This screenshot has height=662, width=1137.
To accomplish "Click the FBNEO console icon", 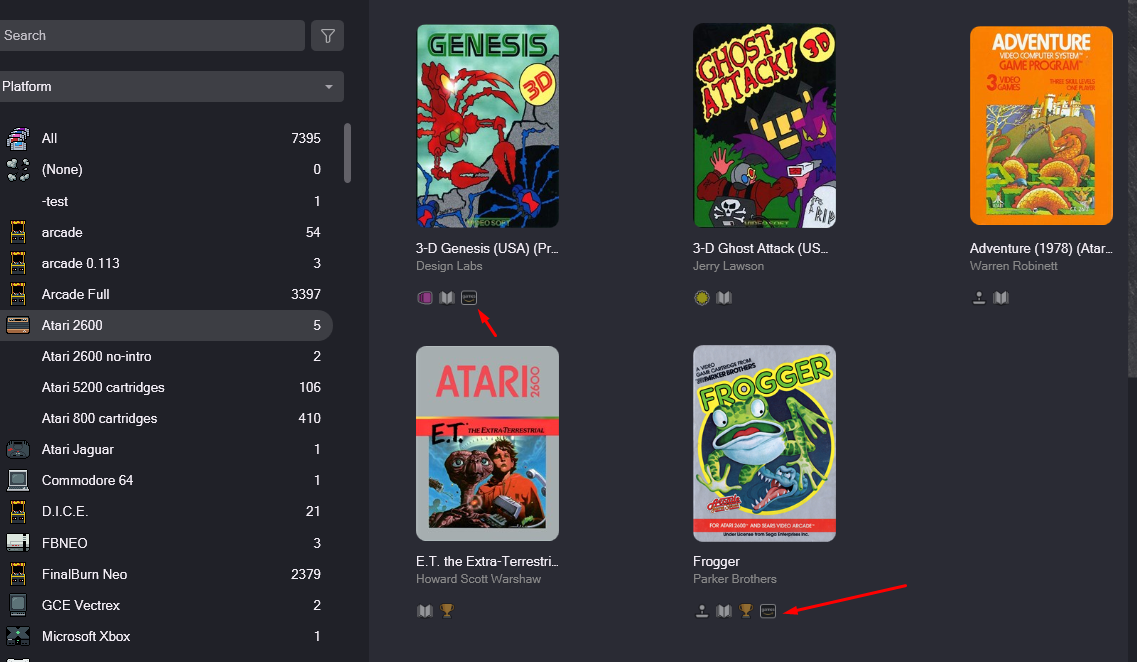I will (18, 543).
